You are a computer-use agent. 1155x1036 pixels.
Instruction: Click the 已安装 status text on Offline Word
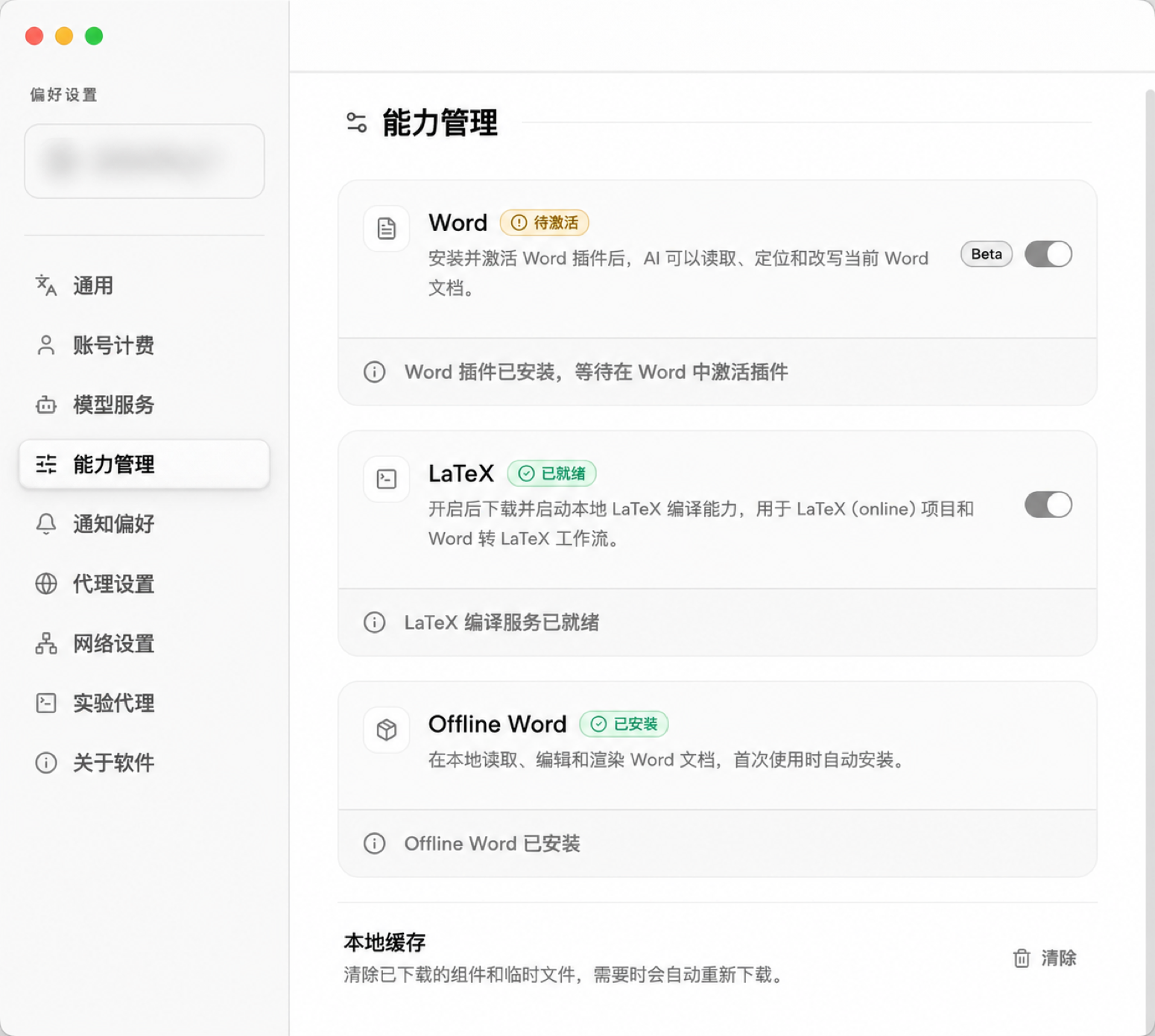pyautogui.click(x=636, y=724)
